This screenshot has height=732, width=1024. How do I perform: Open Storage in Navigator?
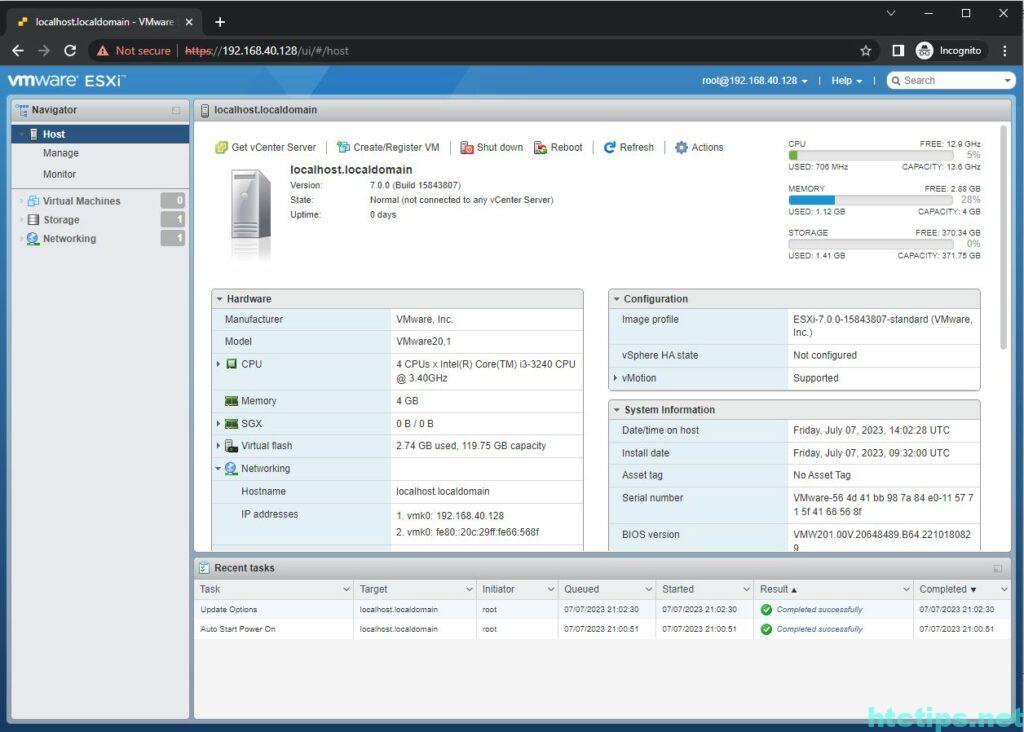click(61, 220)
